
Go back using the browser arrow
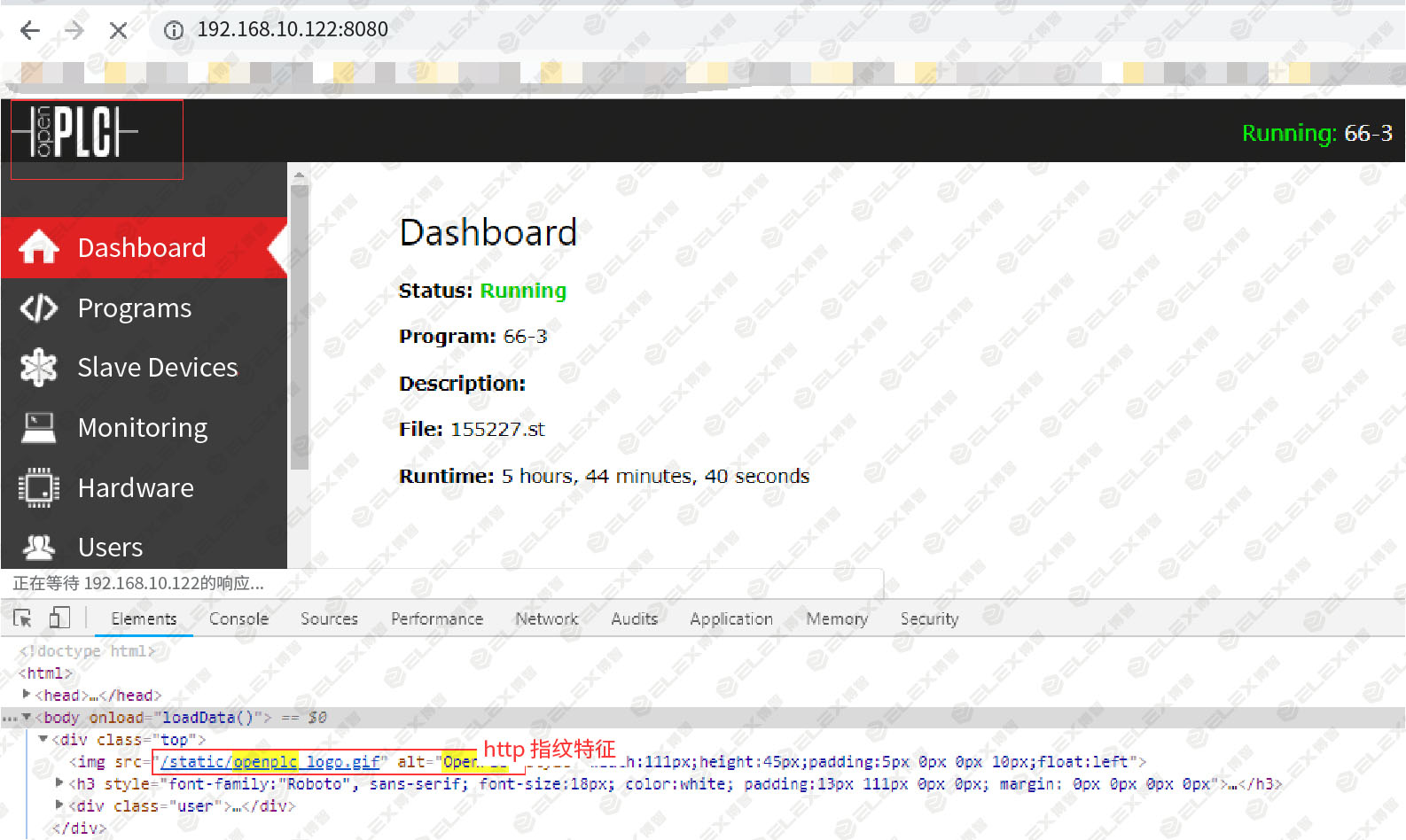pyautogui.click(x=30, y=30)
